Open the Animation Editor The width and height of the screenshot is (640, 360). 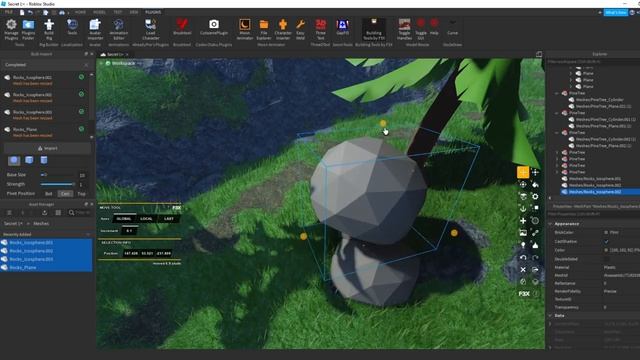tap(119, 29)
